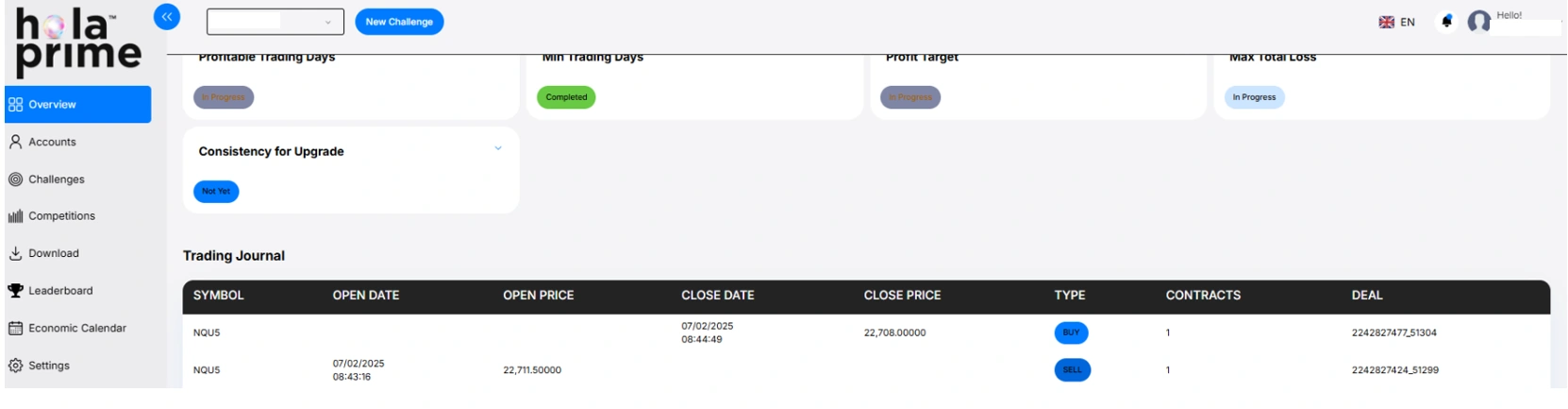Image resolution: width=1568 pixels, height=409 pixels.
Task: Open the EN language selector
Action: coord(1396,22)
